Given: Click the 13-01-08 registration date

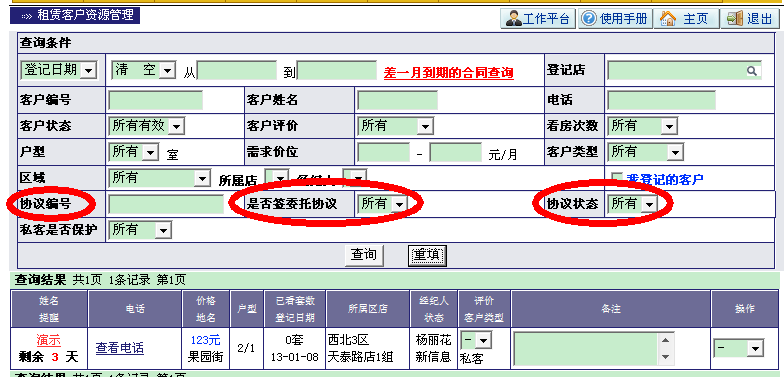Looking at the screenshot, I should click(294, 358).
